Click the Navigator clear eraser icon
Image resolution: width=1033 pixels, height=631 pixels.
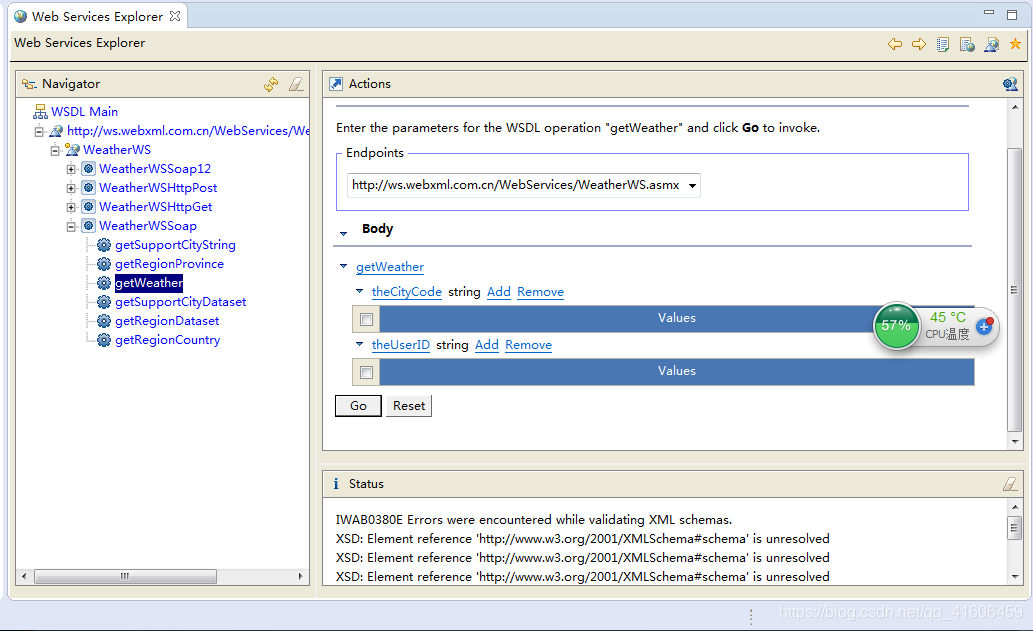[x=296, y=84]
